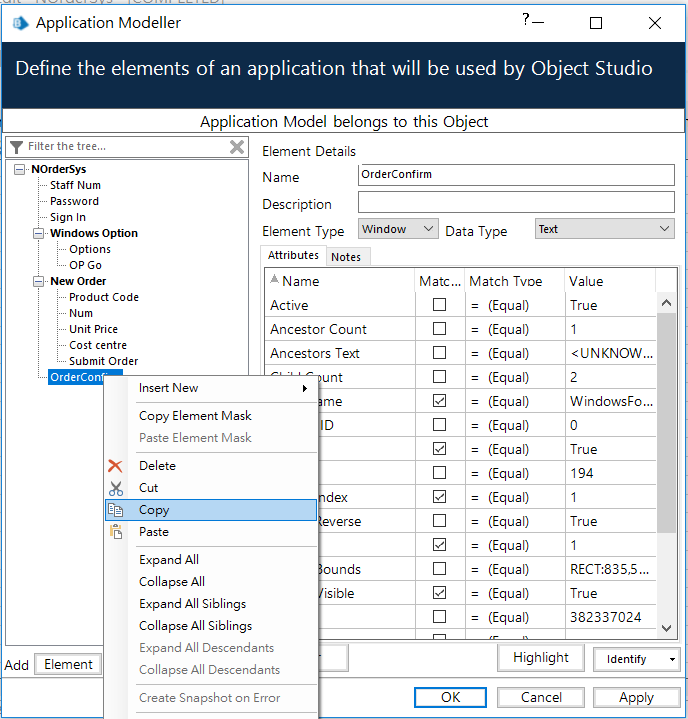Screen dimensions: 688x719
Task: Click the help question mark icon
Action: 526,19
